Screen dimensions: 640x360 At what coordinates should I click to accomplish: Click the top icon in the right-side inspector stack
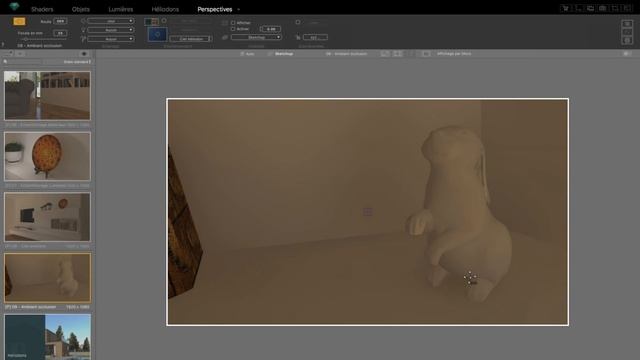(x=627, y=24)
